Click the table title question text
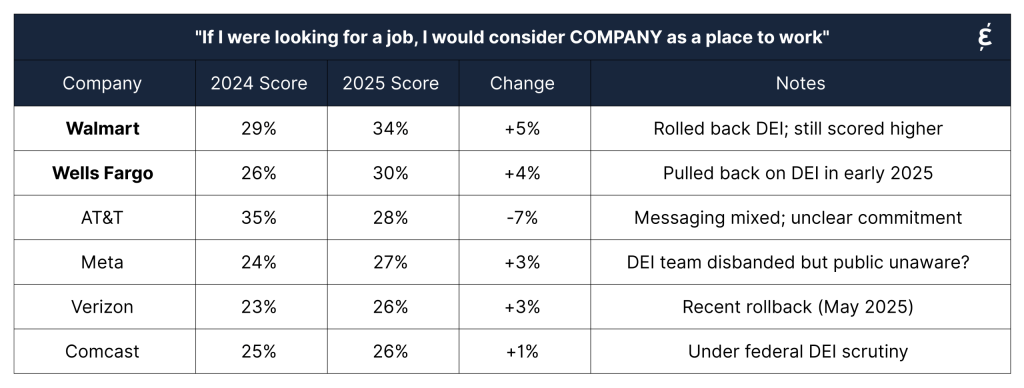 tap(512, 37)
